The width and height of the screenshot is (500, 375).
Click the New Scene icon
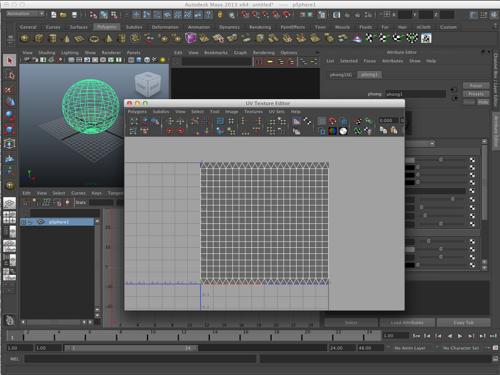click(x=54, y=15)
